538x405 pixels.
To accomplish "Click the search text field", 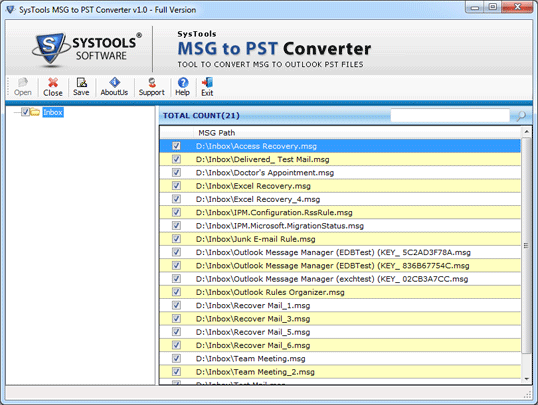I will [x=450, y=116].
